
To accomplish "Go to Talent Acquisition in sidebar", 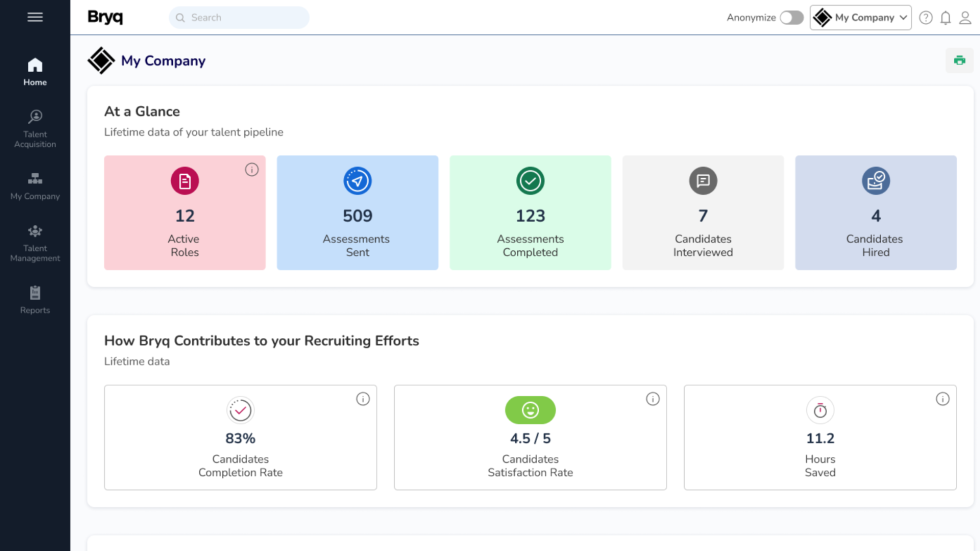I will (35, 129).
